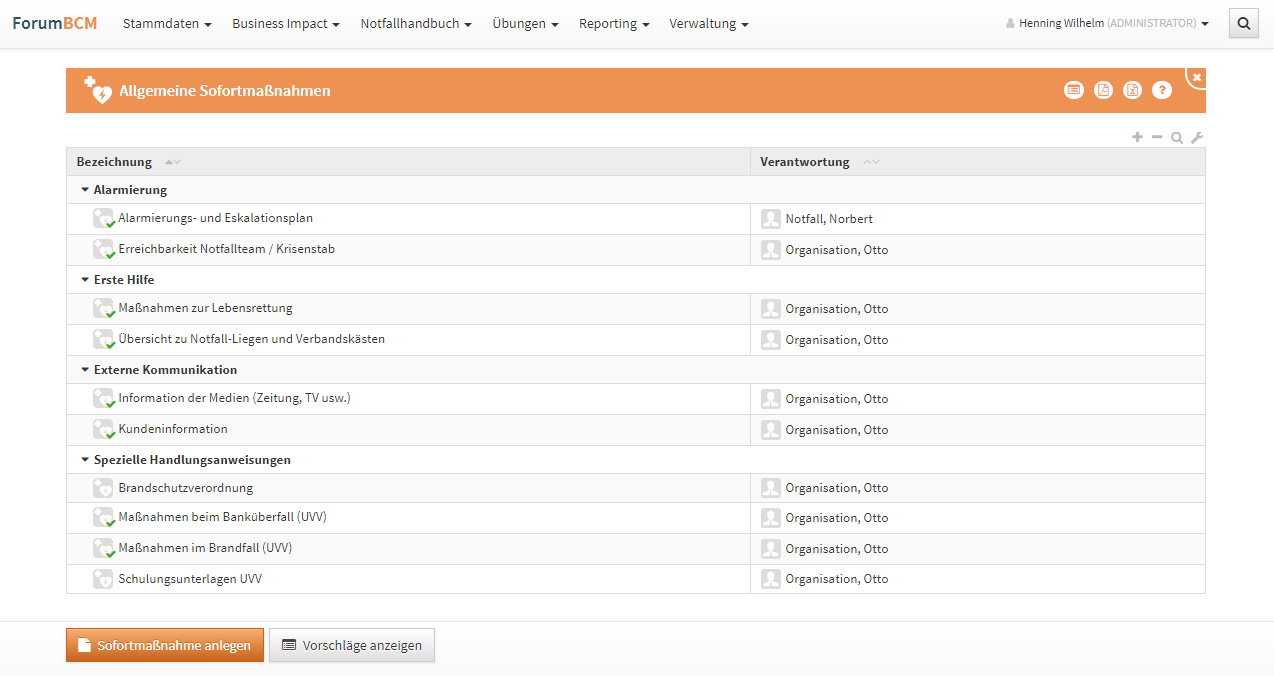Click the list view icon in the header
1274x676 pixels.
1073,90
